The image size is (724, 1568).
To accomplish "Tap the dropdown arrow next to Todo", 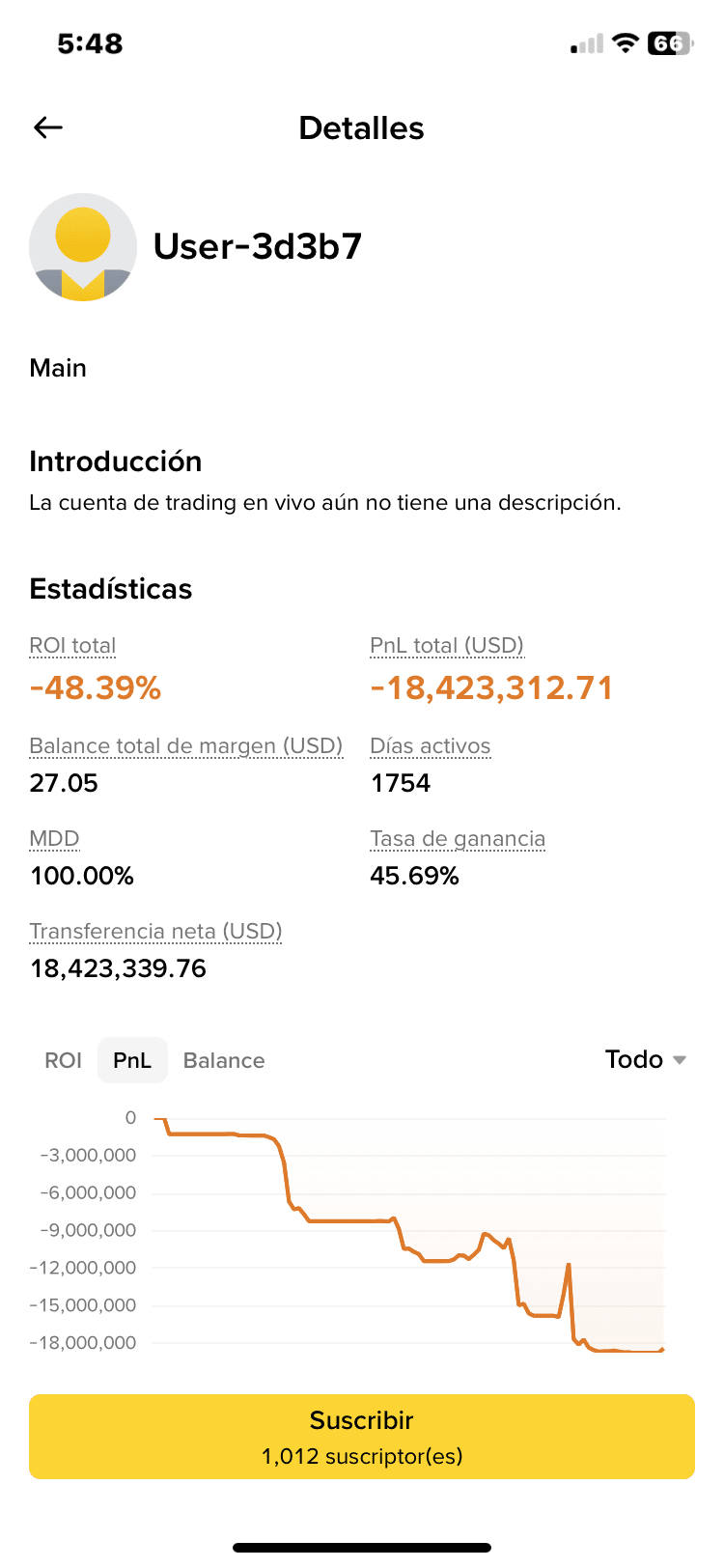I will coord(680,1060).
